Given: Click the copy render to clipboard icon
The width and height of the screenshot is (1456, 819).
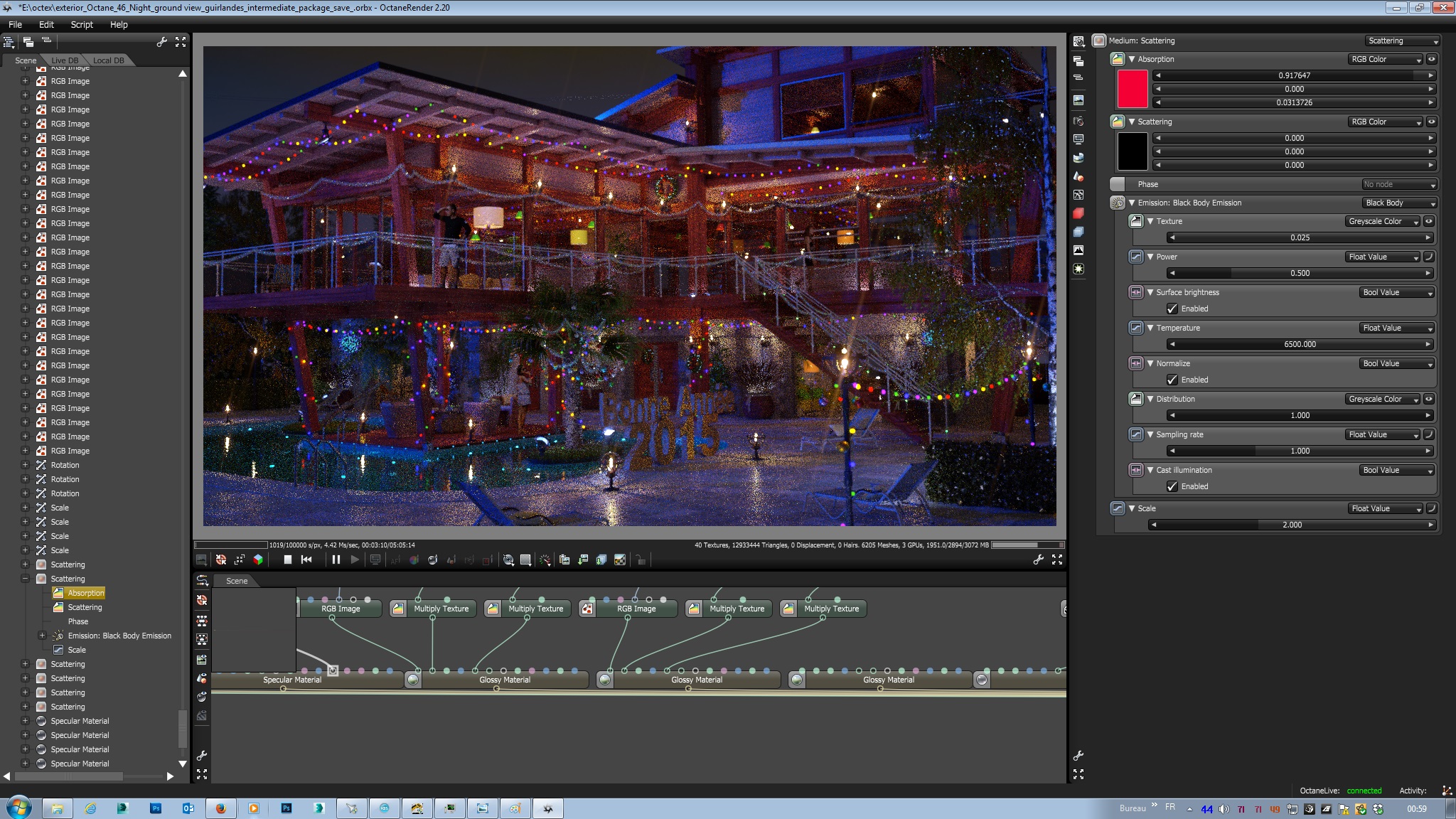Looking at the screenshot, I should pos(564,560).
